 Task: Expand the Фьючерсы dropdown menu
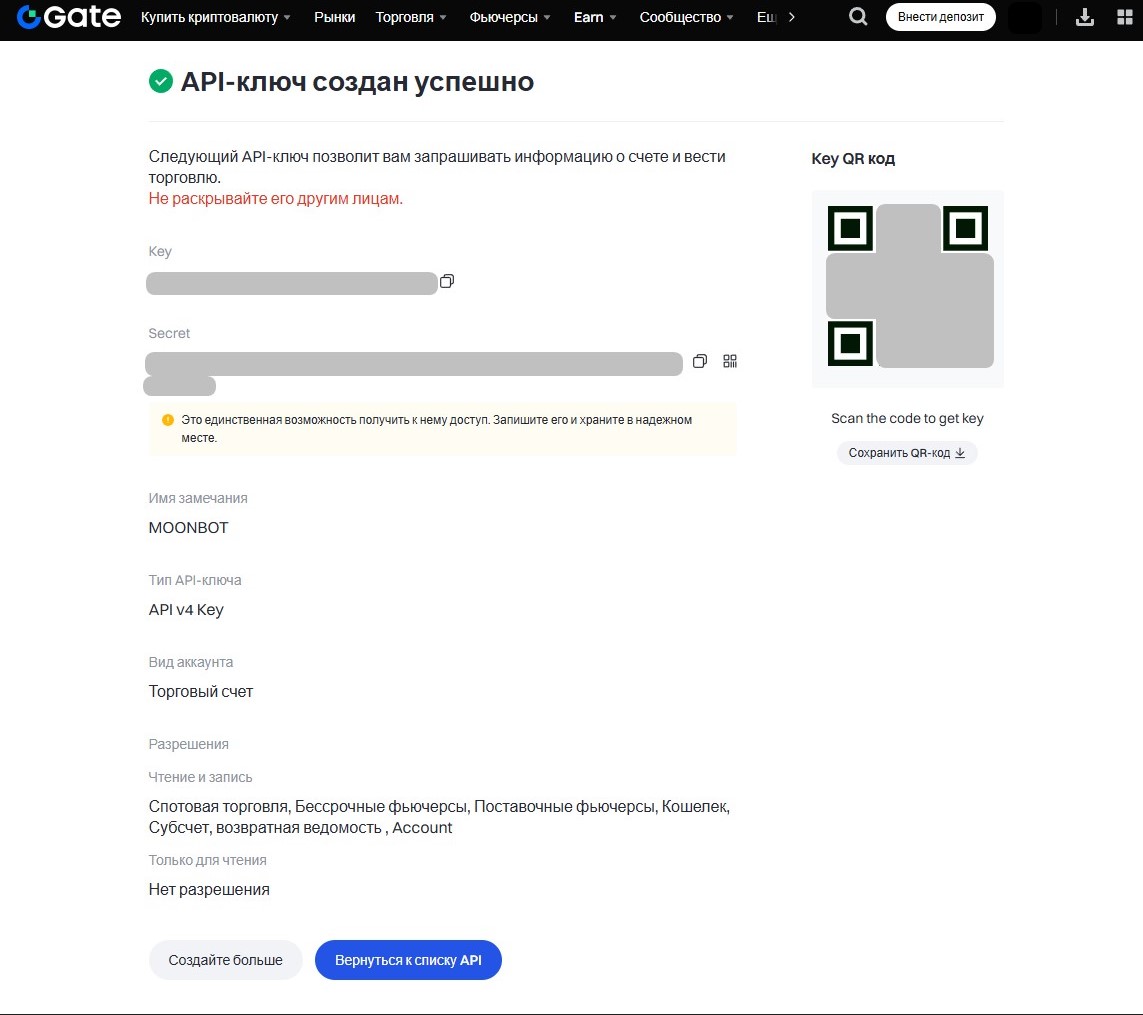click(510, 17)
